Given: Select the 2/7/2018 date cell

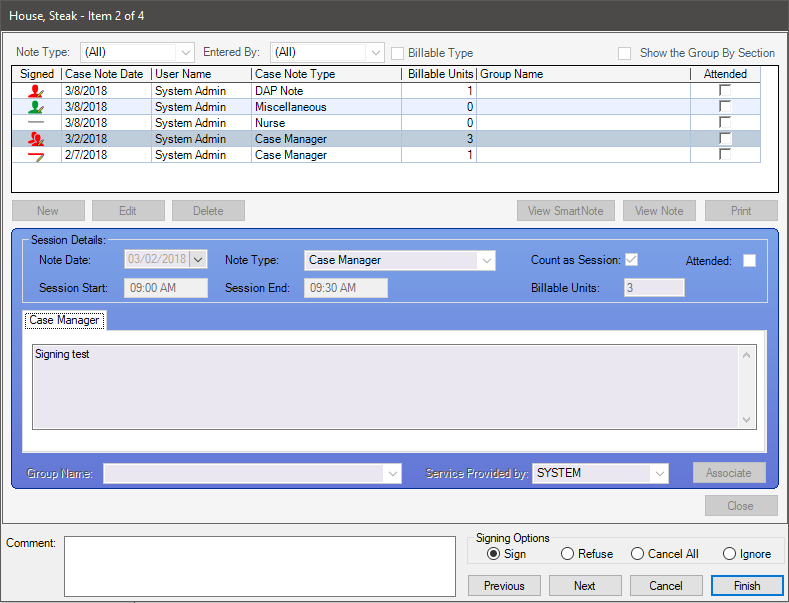Looking at the screenshot, I should point(106,155).
